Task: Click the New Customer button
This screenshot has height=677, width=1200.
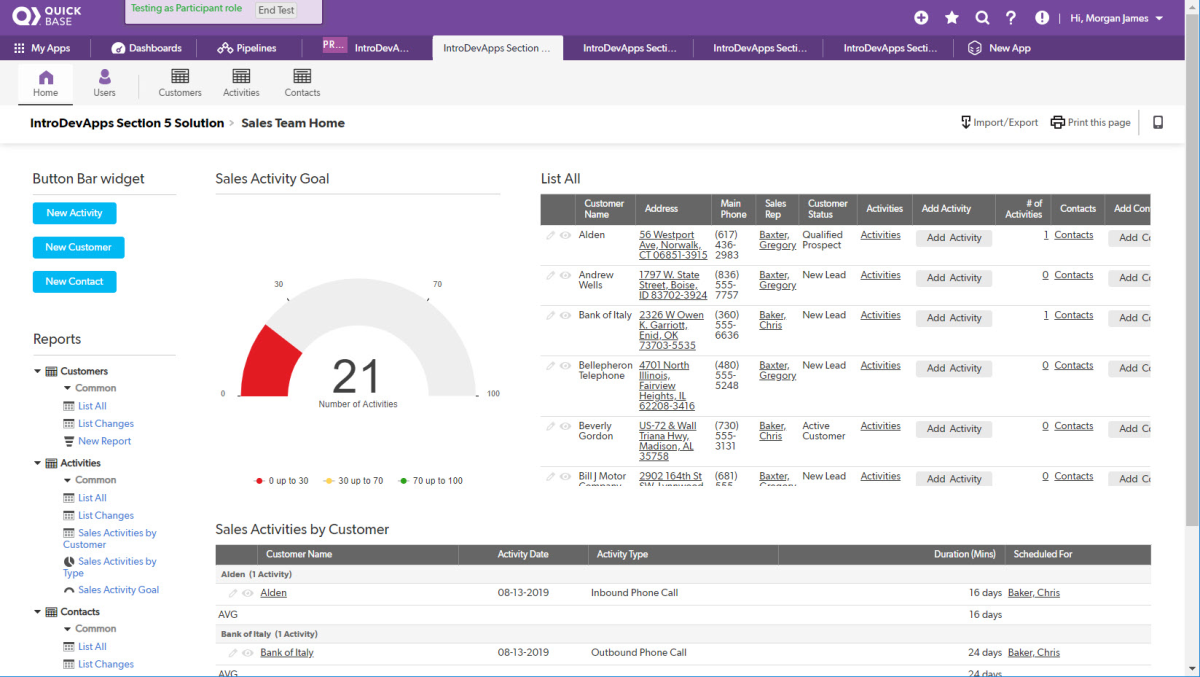Action: pyautogui.click(x=78, y=247)
